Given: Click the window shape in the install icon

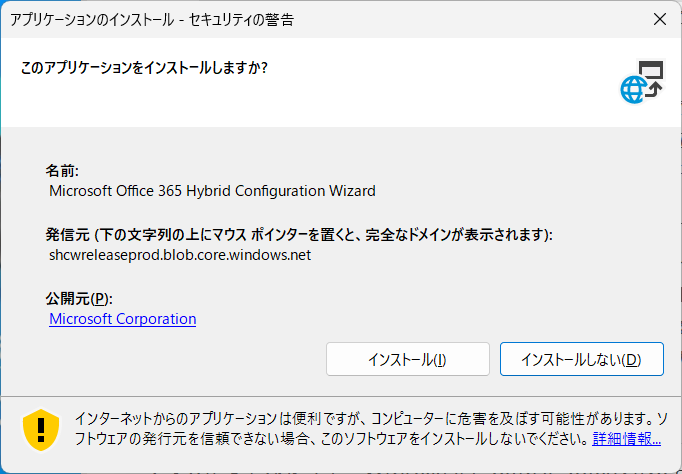Looking at the screenshot, I should point(651,69).
